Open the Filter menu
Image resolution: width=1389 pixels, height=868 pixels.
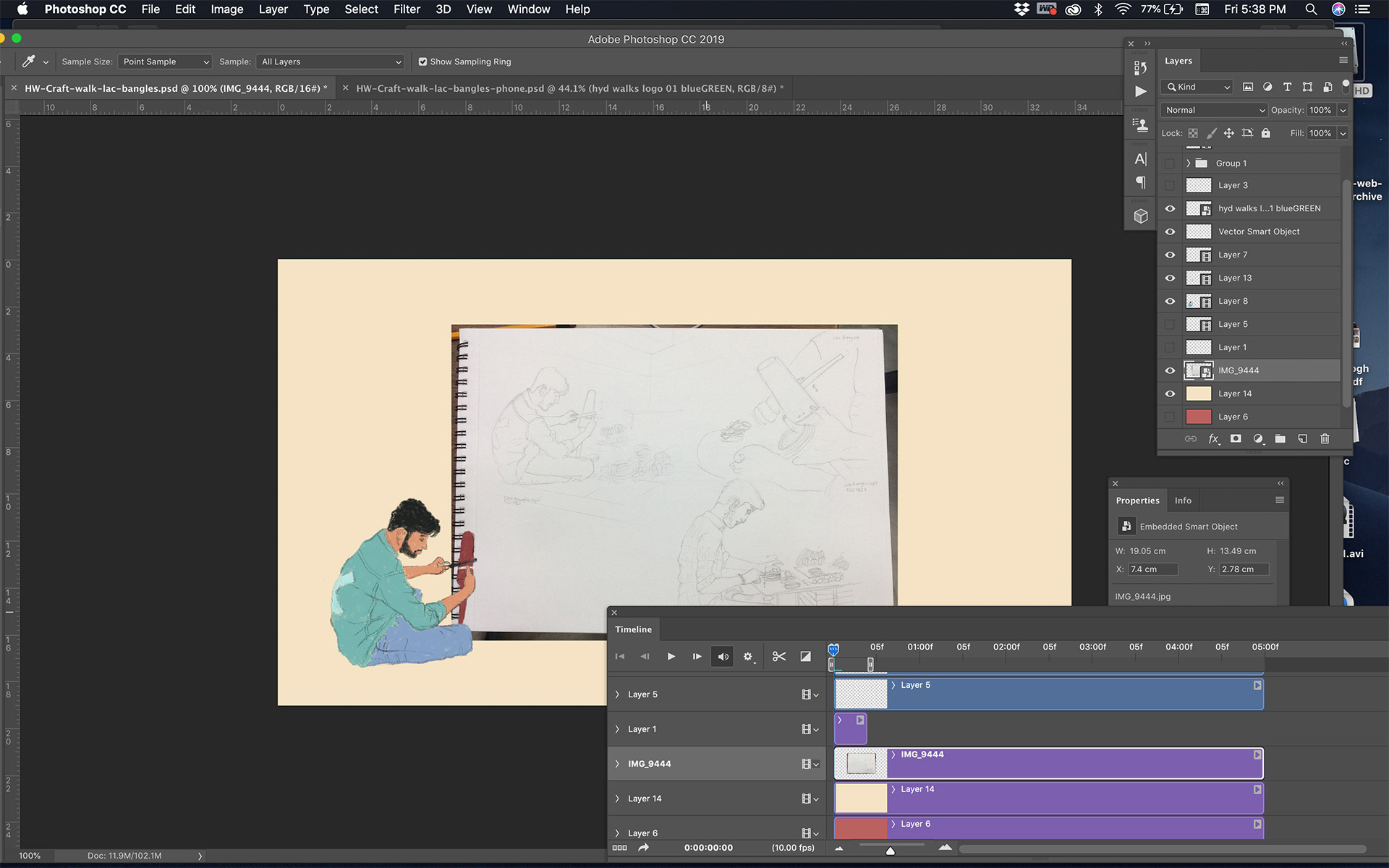click(407, 9)
